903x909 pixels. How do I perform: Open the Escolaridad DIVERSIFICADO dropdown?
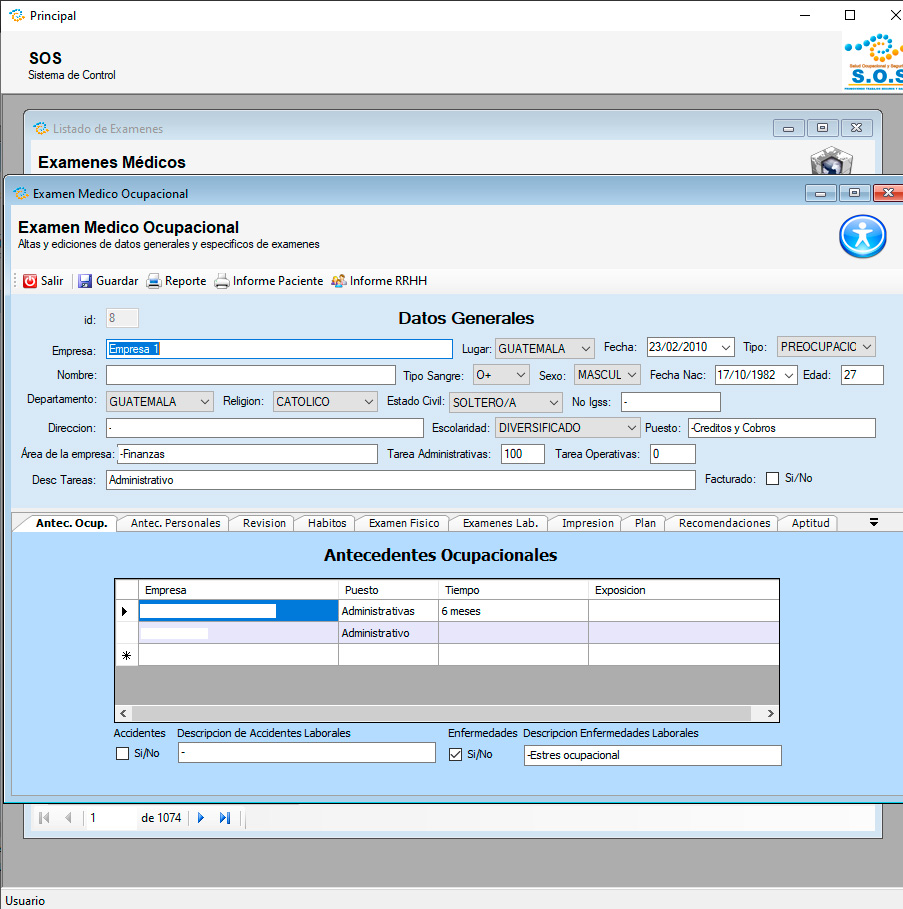pos(631,428)
